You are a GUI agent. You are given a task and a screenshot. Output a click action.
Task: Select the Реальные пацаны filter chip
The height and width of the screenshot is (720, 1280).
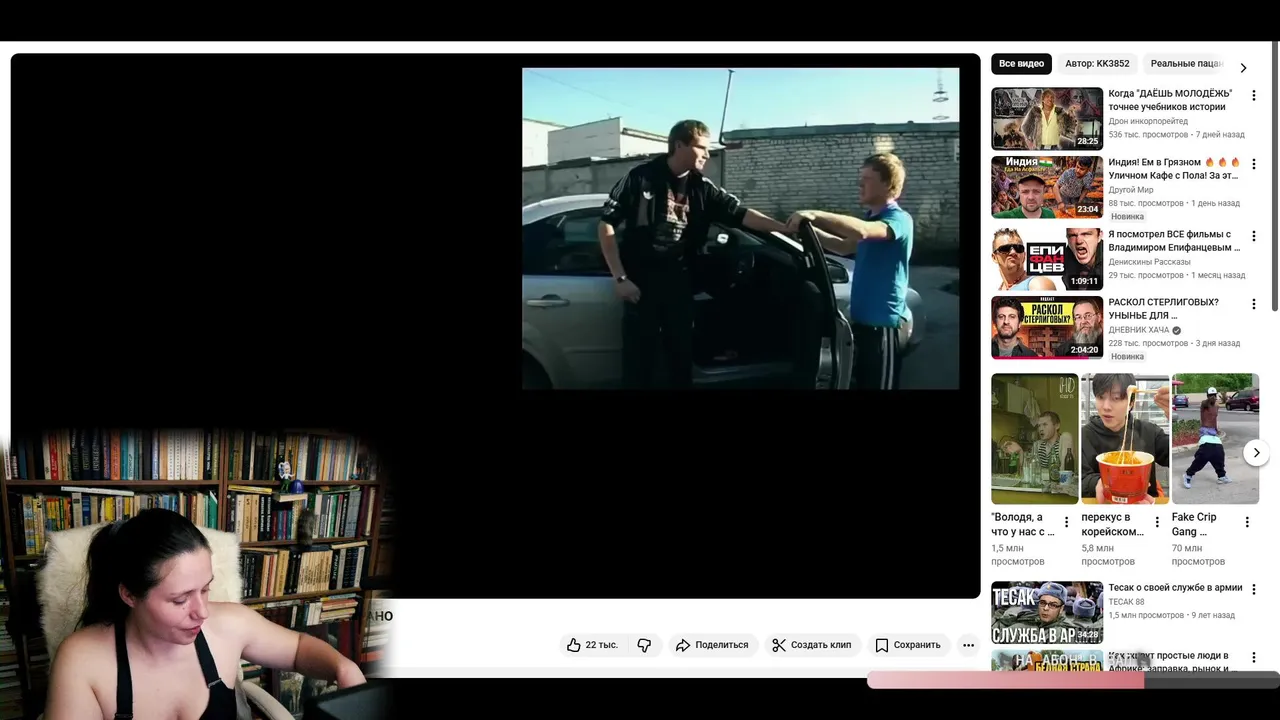click(x=1185, y=64)
